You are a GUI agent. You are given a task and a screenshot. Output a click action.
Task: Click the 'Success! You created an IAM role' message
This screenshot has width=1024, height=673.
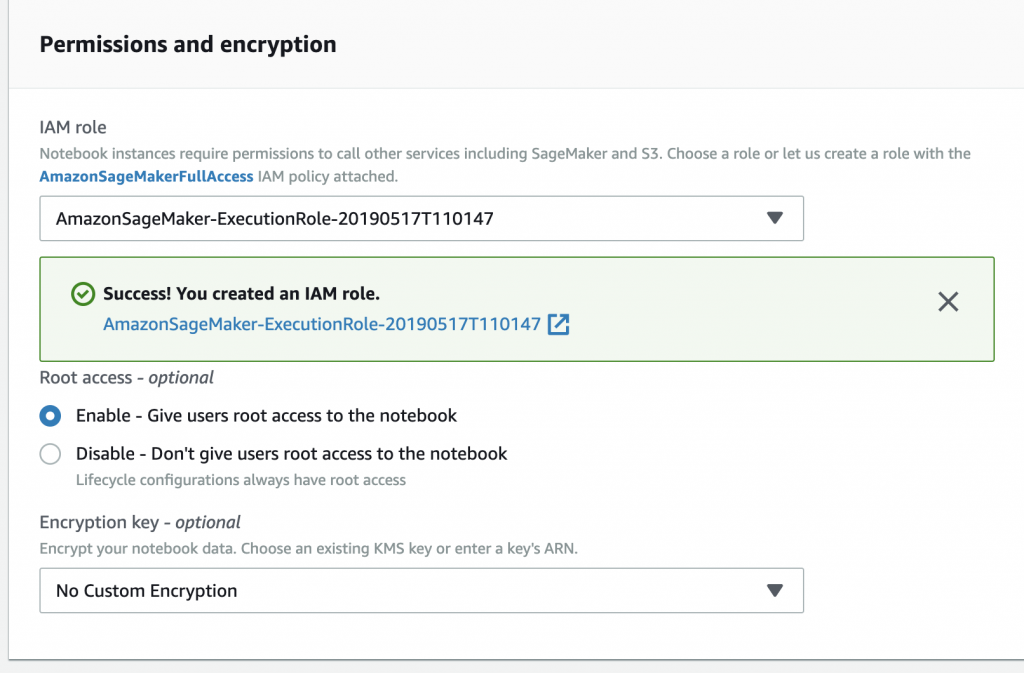pos(242,294)
